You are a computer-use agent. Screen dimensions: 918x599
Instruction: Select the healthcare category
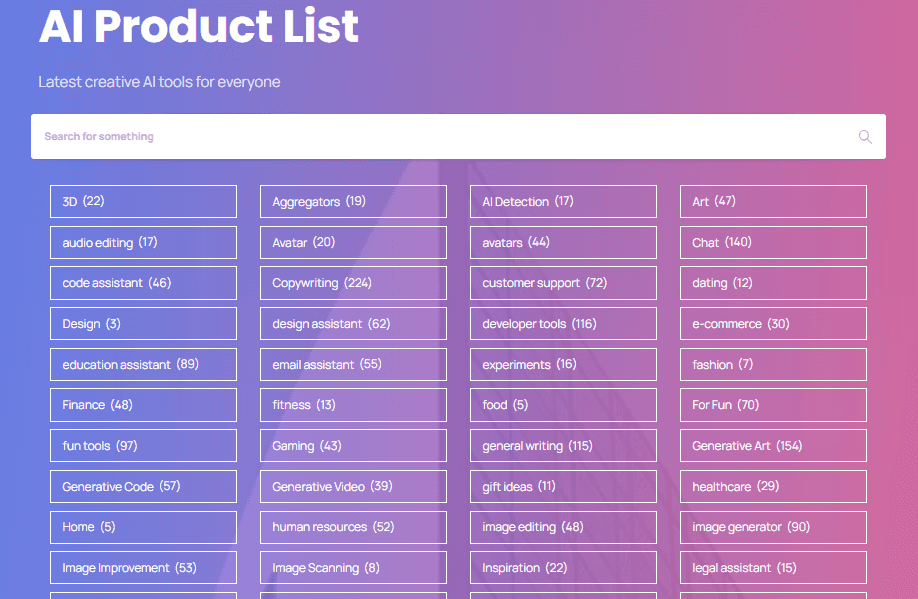(x=773, y=486)
